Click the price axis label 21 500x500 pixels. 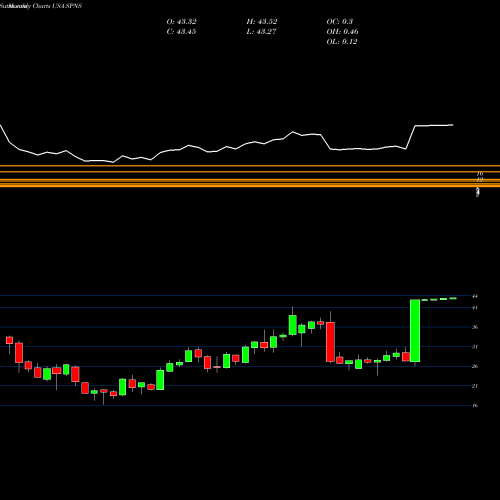click(475, 386)
